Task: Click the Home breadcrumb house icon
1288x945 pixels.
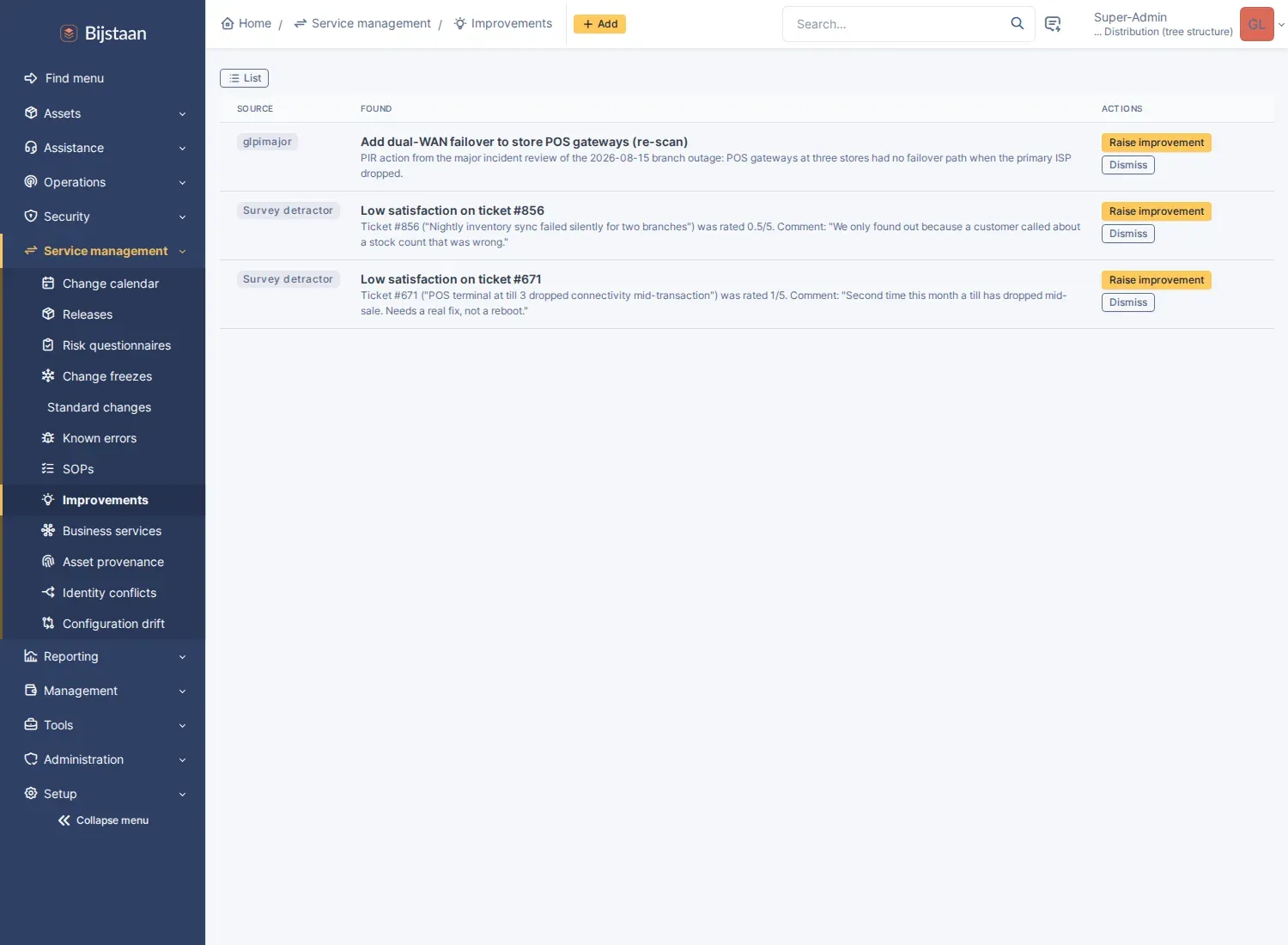Action: pyautogui.click(x=228, y=23)
